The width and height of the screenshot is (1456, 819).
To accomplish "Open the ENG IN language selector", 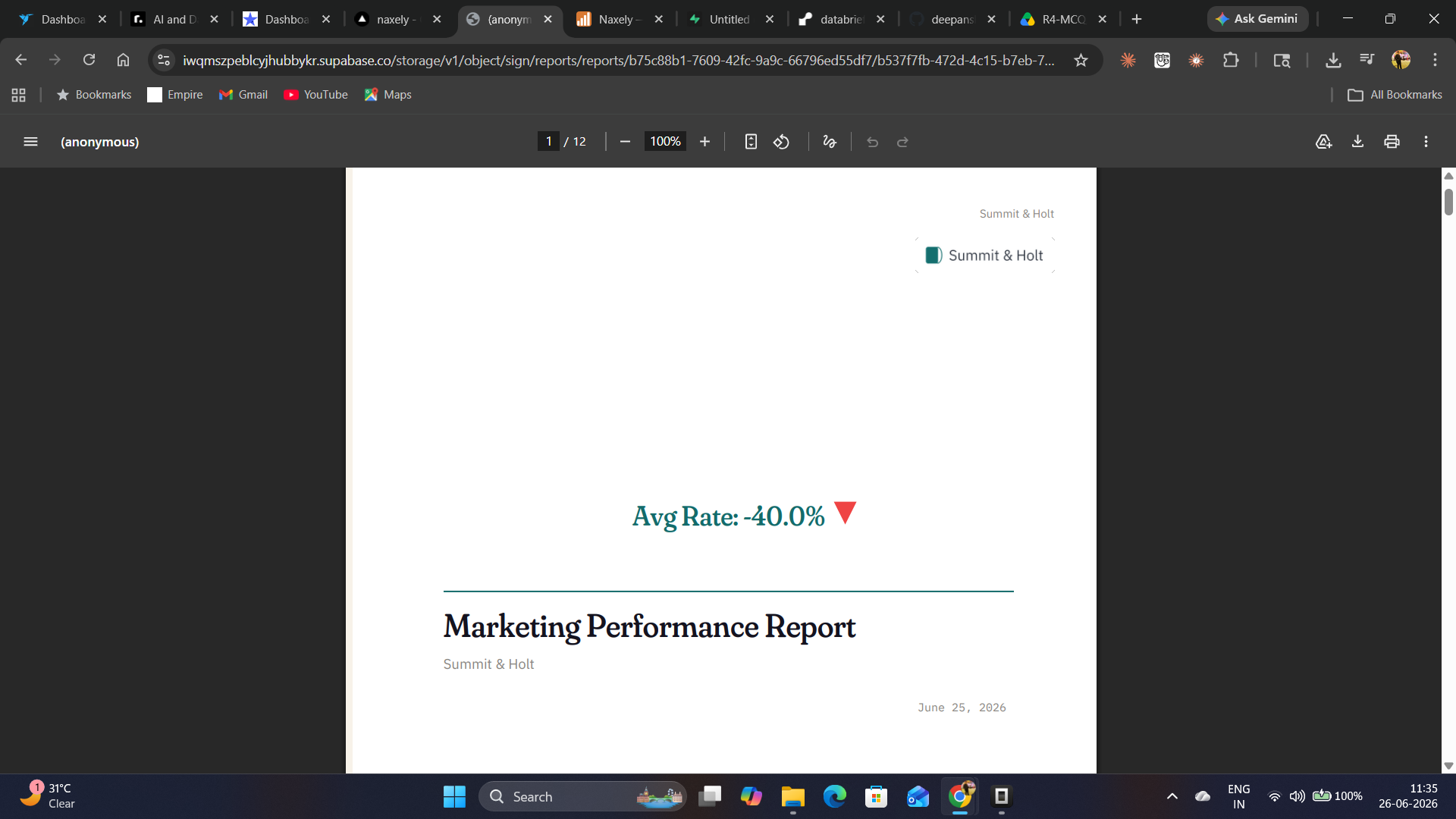I will (x=1238, y=796).
